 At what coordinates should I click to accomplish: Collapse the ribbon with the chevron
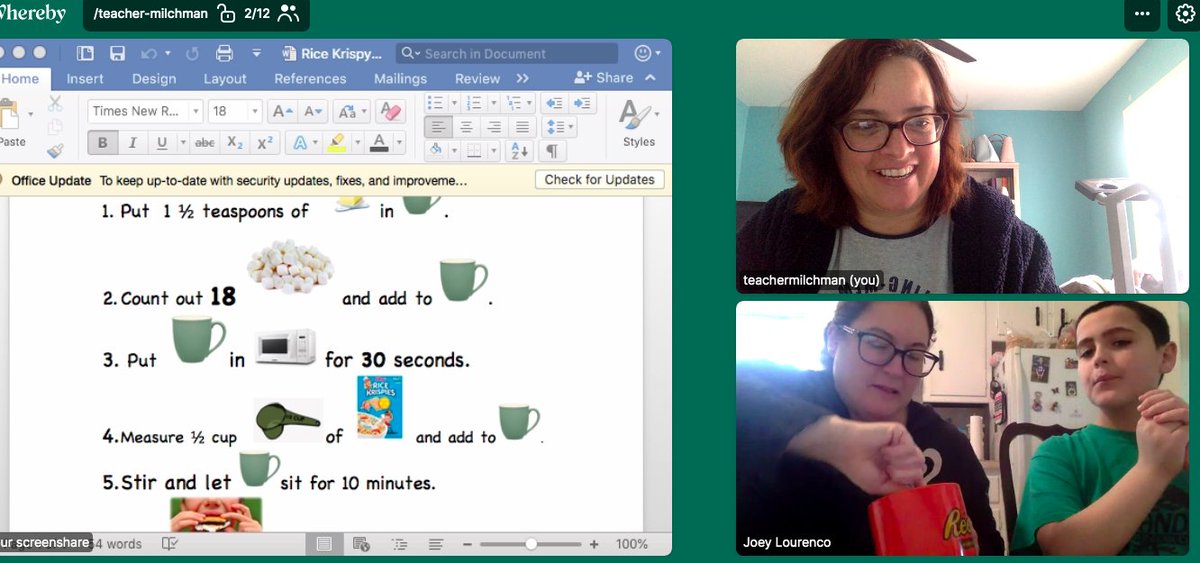pyautogui.click(x=650, y=78)
